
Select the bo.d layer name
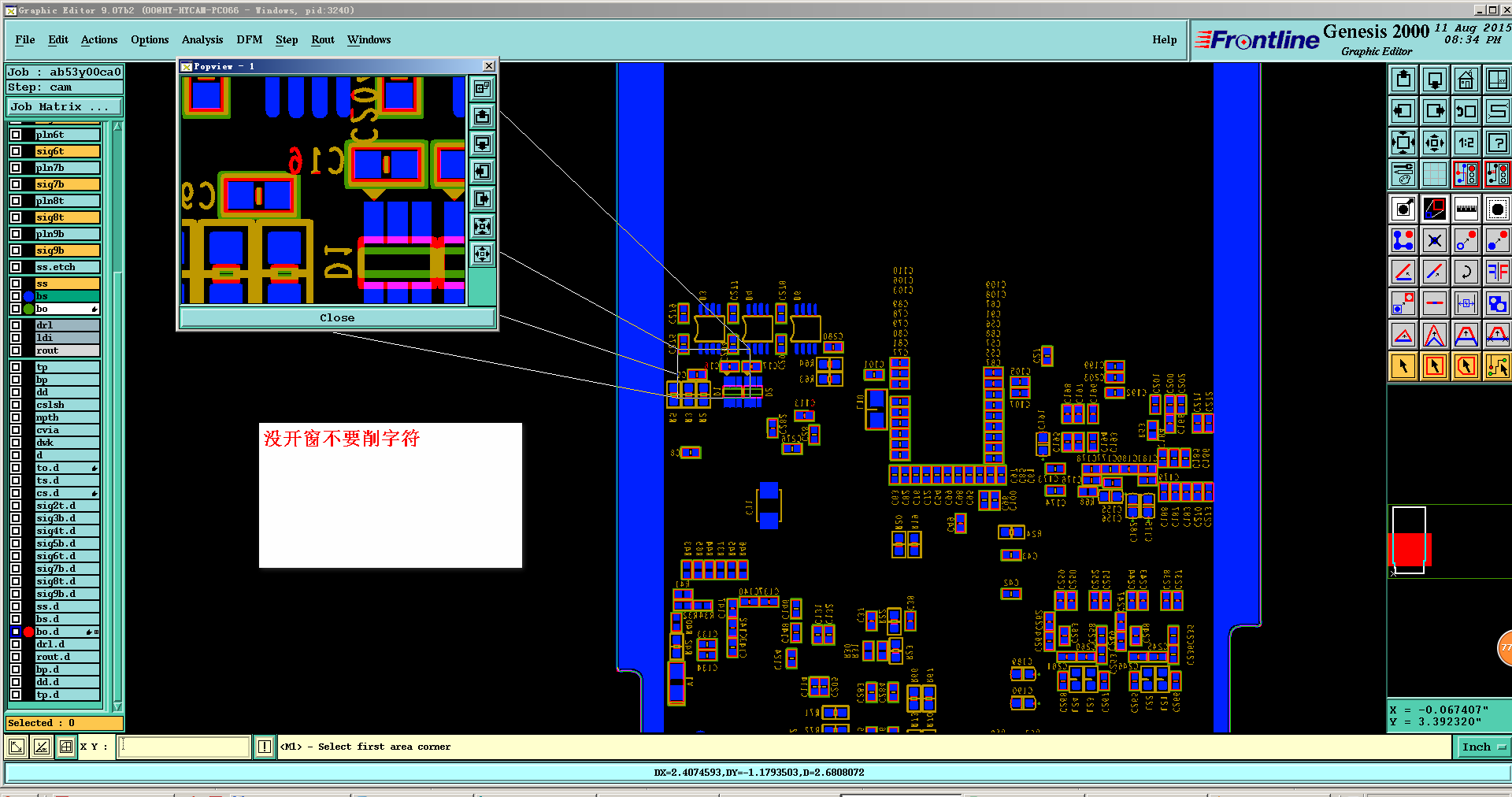(67, 632)
